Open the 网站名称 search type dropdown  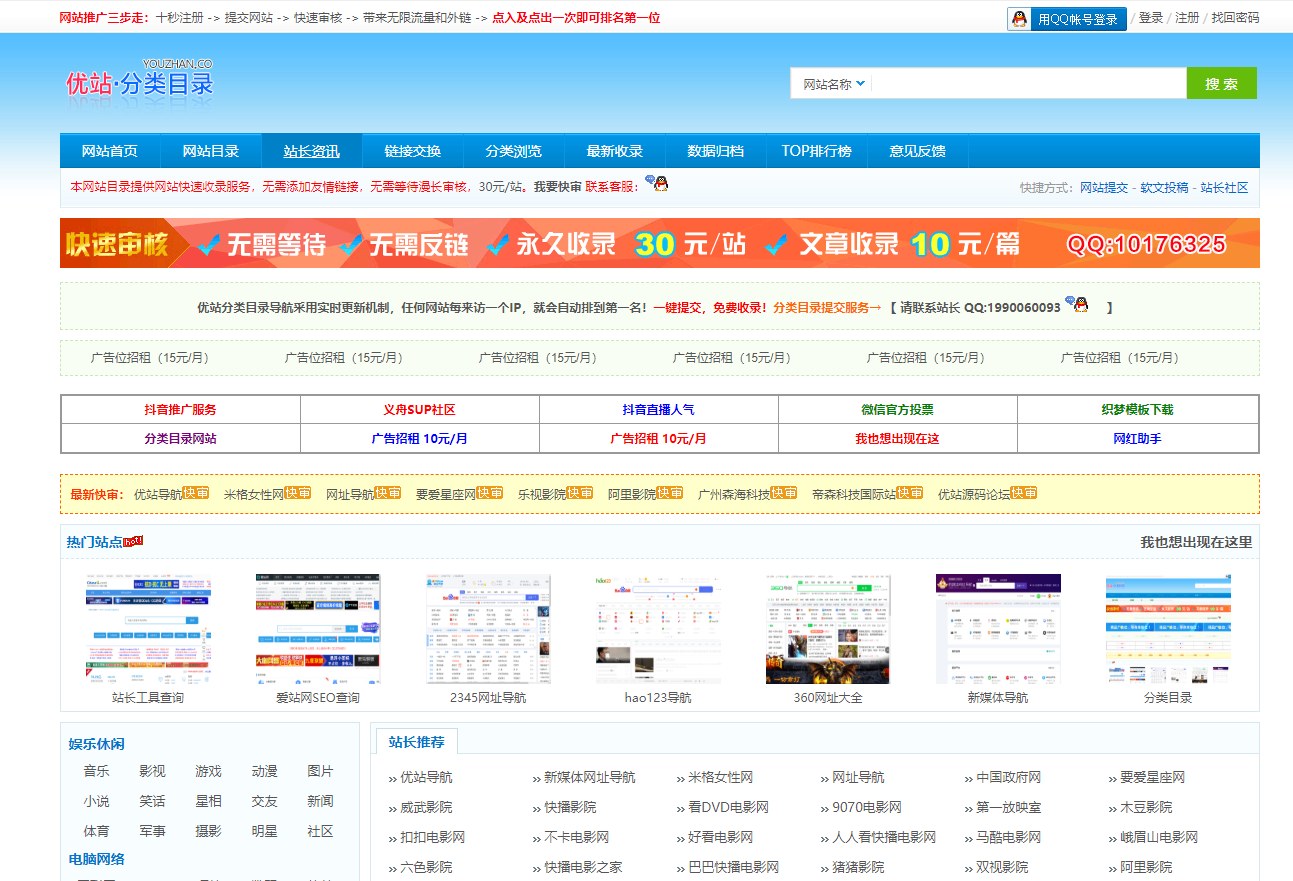click(833, 84)
